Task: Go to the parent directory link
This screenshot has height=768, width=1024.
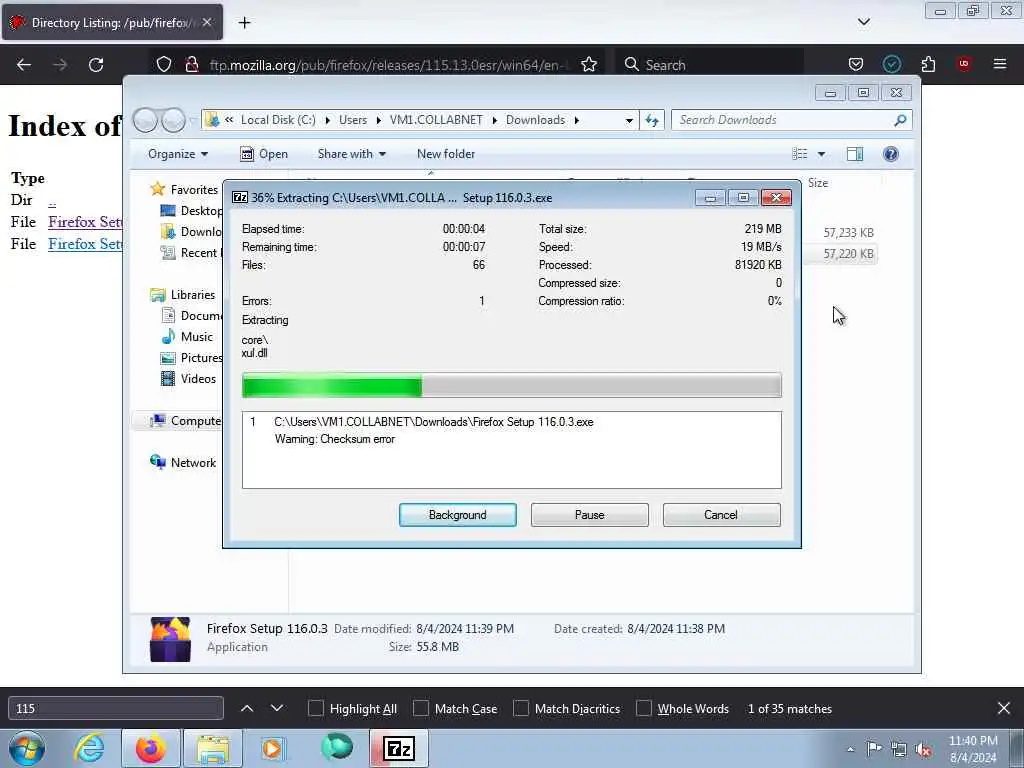Action: click(x=52, y=201)
